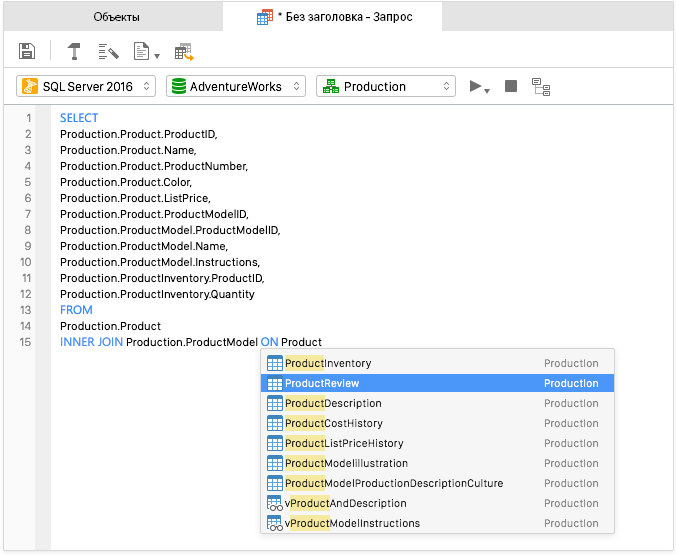Open the Query Builder hammer tool
The width and height of the screenshot is (677, 556).
click(x=74, y=51)
